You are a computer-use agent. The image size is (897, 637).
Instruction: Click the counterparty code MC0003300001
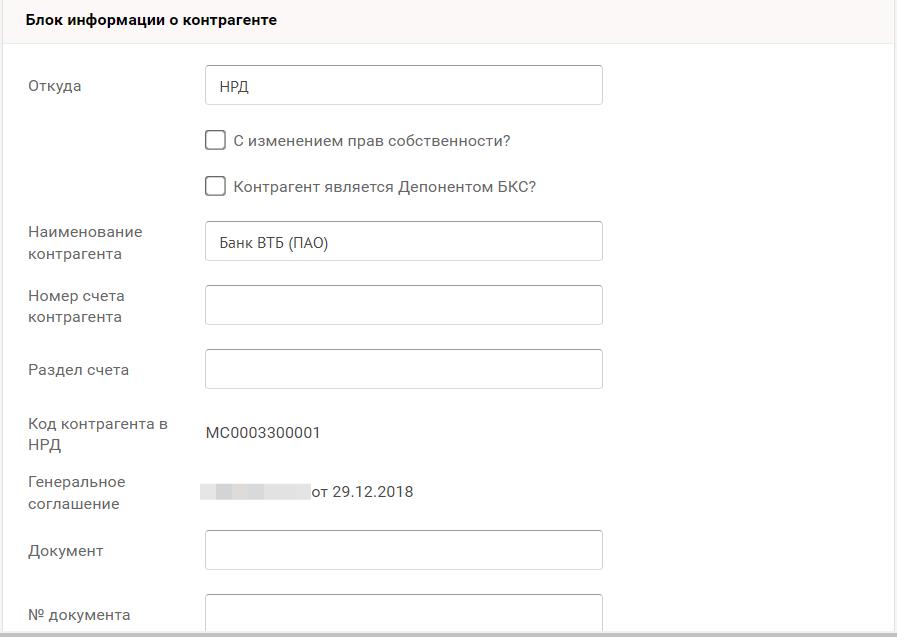pos(263,433)
